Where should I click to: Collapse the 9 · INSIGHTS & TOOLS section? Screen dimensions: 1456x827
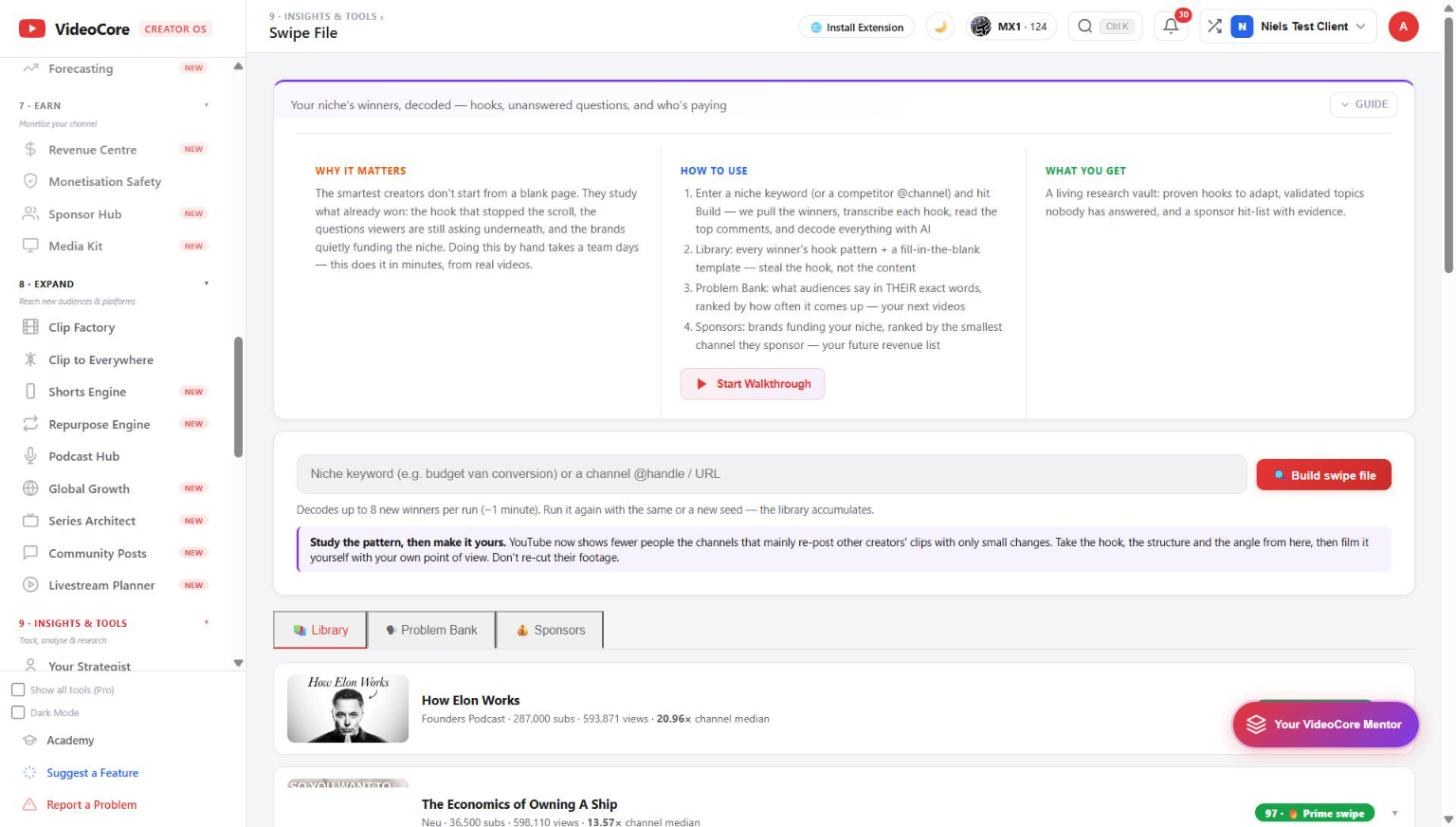[207, 623]
